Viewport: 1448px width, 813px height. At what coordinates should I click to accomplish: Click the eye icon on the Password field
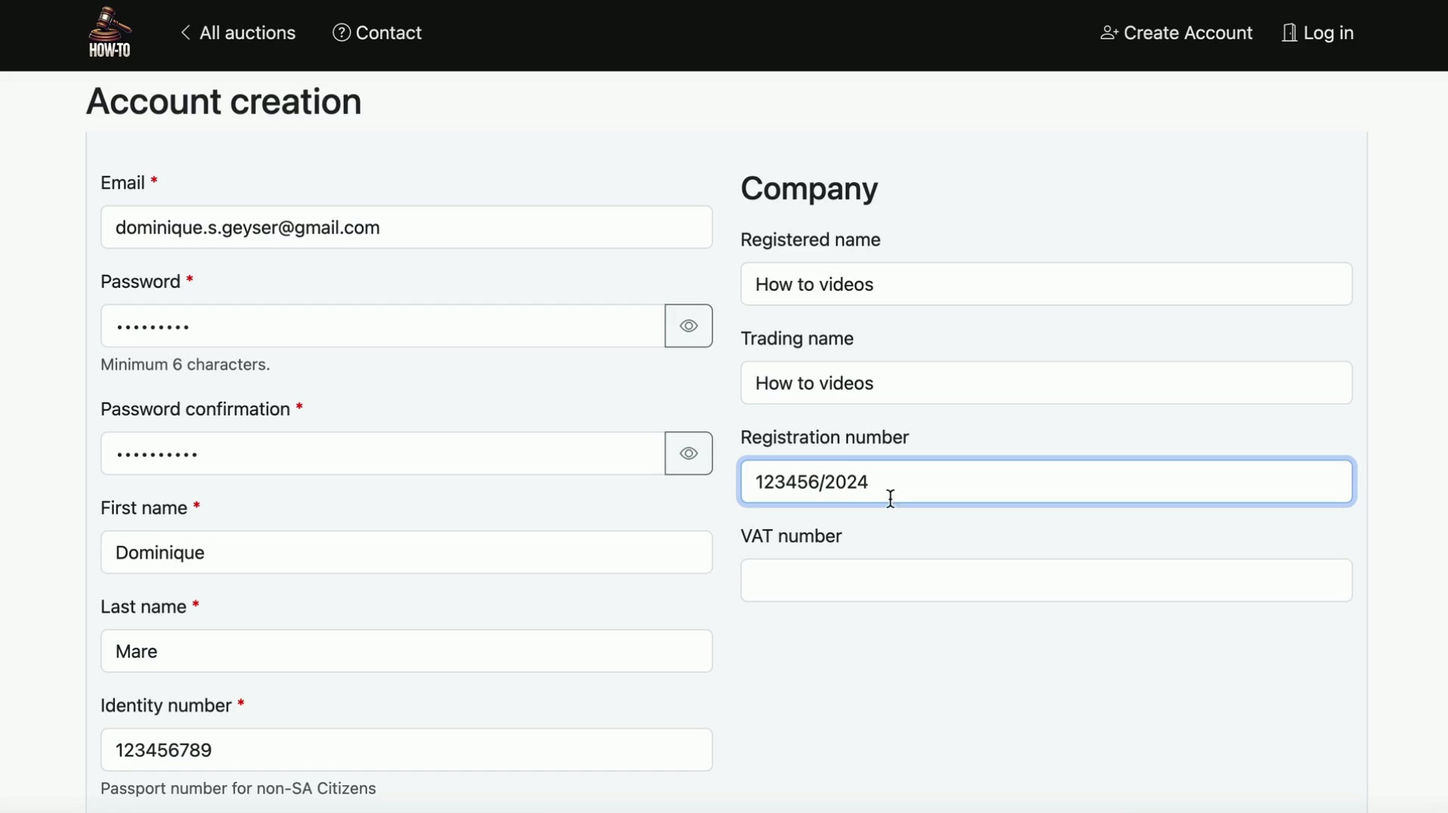point(688,325)
